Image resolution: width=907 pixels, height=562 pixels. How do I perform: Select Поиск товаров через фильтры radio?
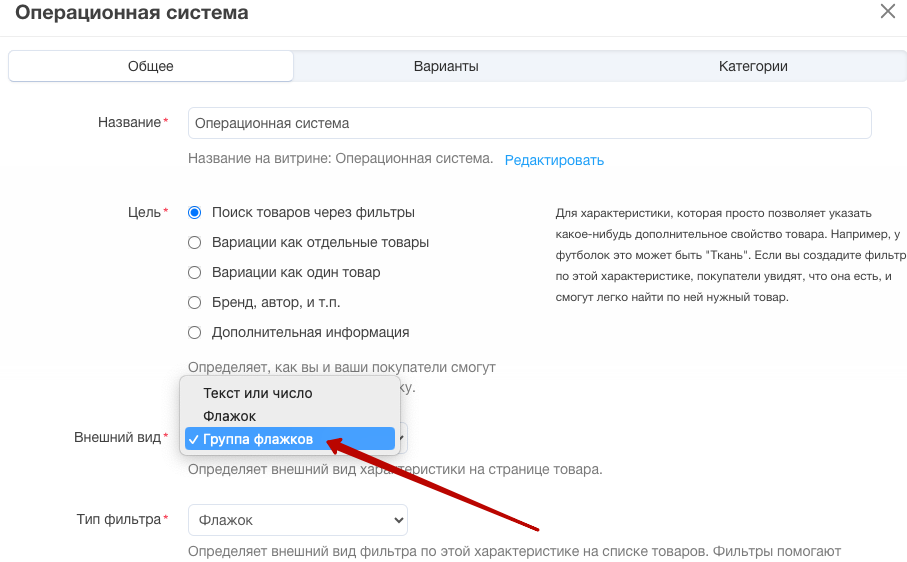[194, 213]
